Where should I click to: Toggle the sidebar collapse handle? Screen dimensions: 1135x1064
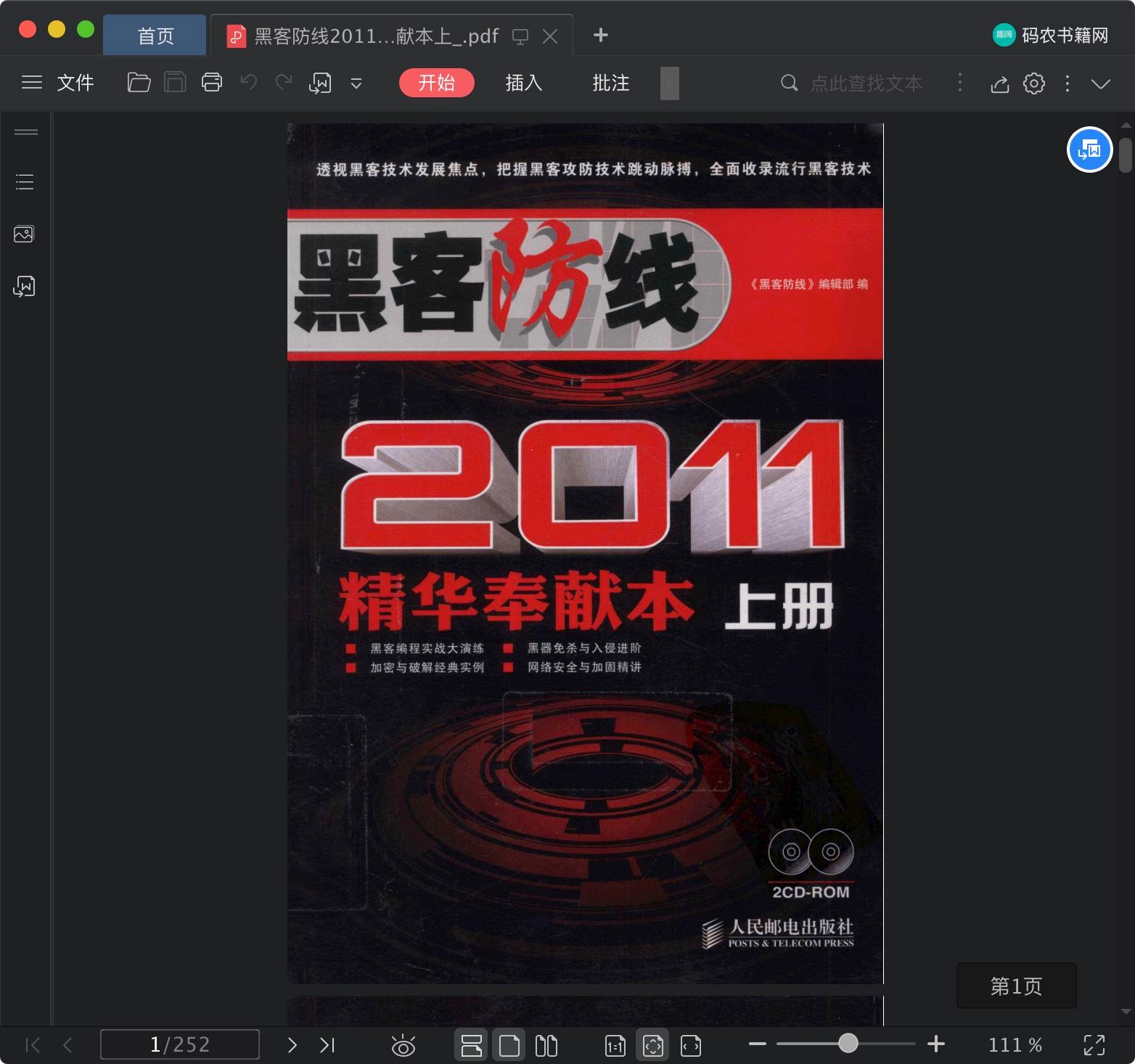pos(26,132)
